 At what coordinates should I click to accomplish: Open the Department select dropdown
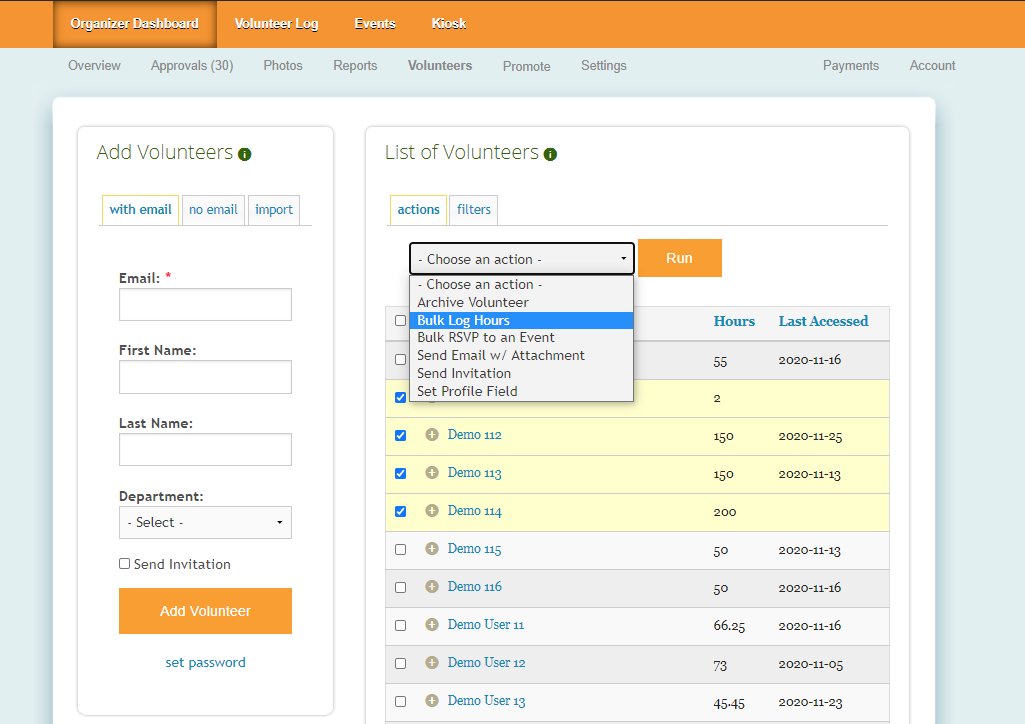tap(205, 522)
